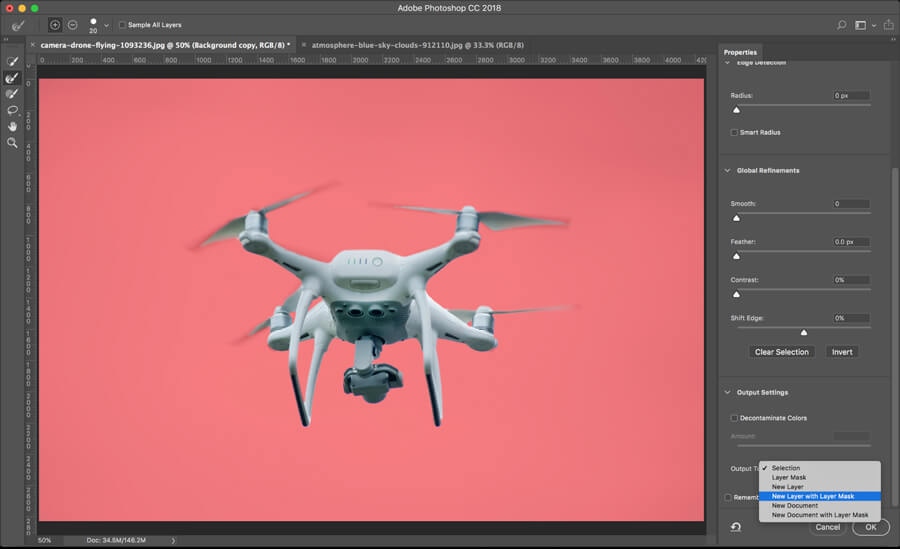This screenshot has height=549, width=900.
Task: Select the Refine Edge Brush tool
Action: click(x=13, y=78)
